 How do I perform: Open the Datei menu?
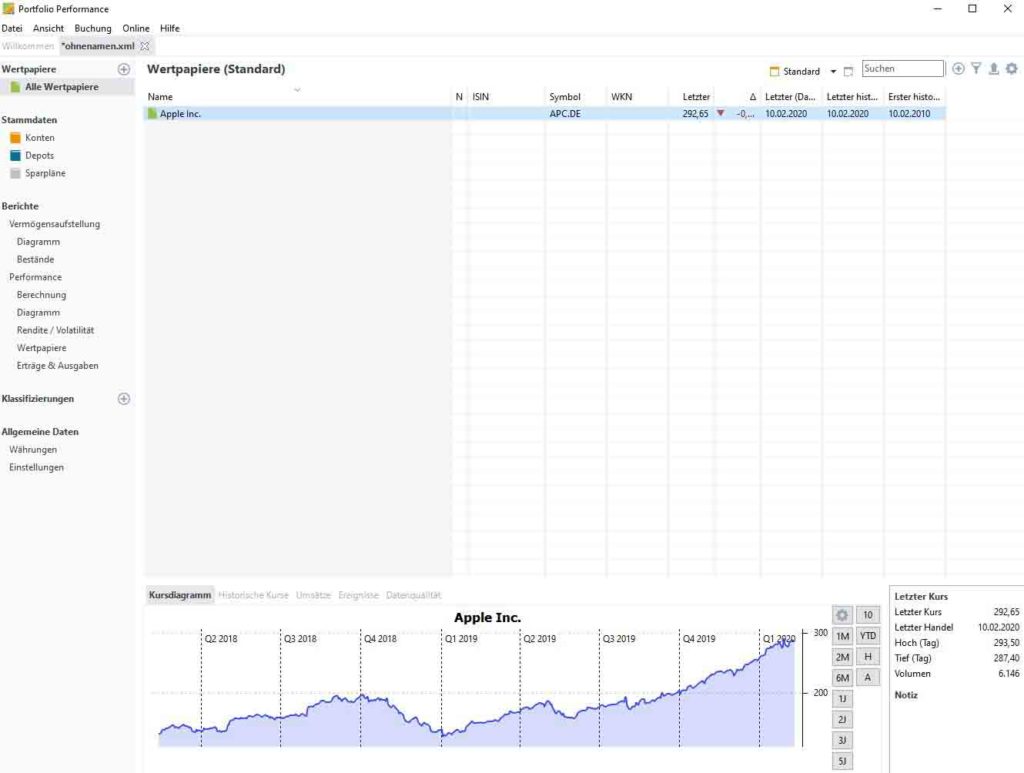(x=12, y=28)
